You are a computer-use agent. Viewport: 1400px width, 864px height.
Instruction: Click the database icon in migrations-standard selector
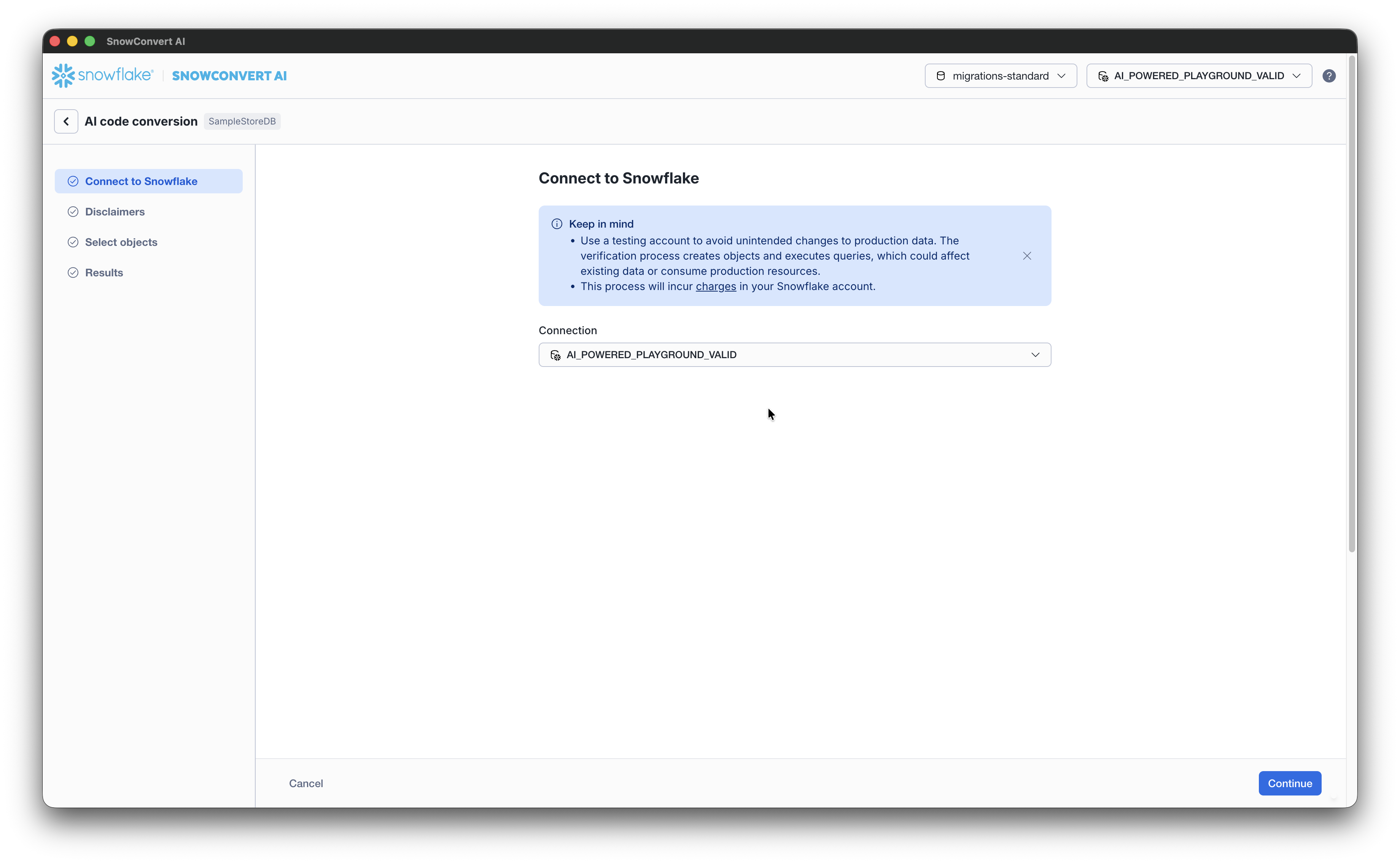point(940,76)
